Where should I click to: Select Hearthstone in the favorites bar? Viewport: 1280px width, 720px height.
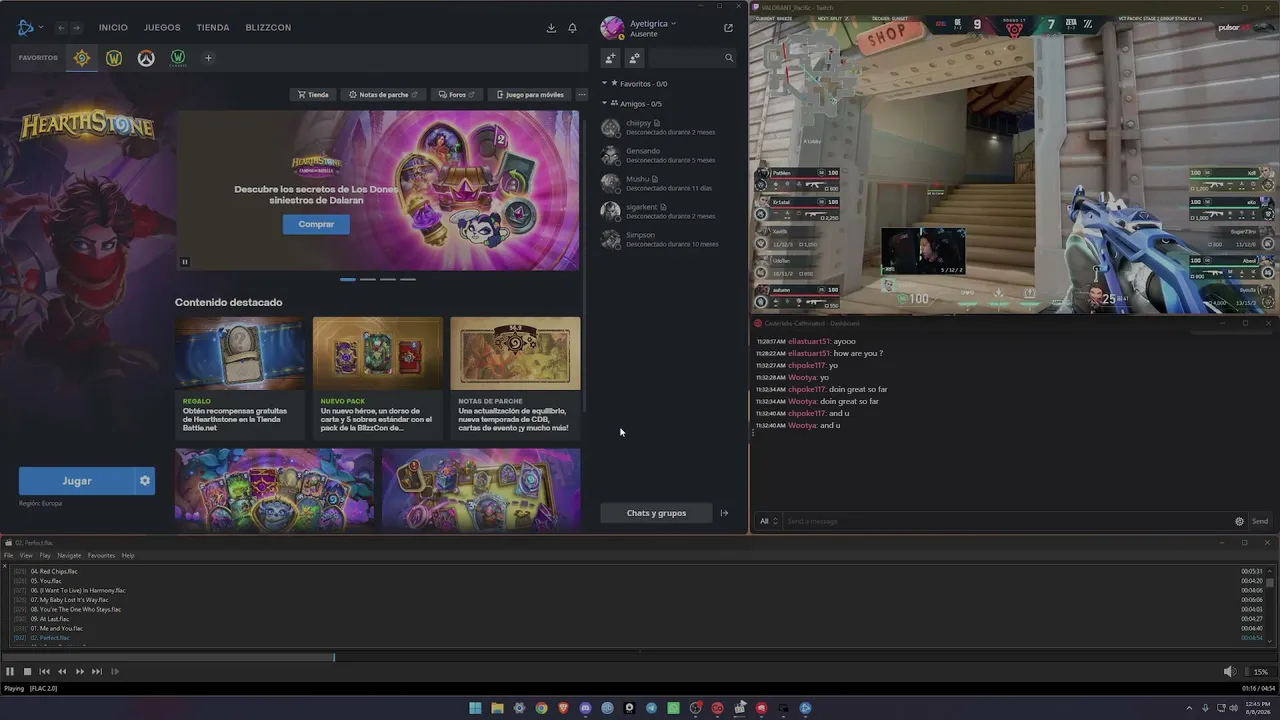(82, 58)
